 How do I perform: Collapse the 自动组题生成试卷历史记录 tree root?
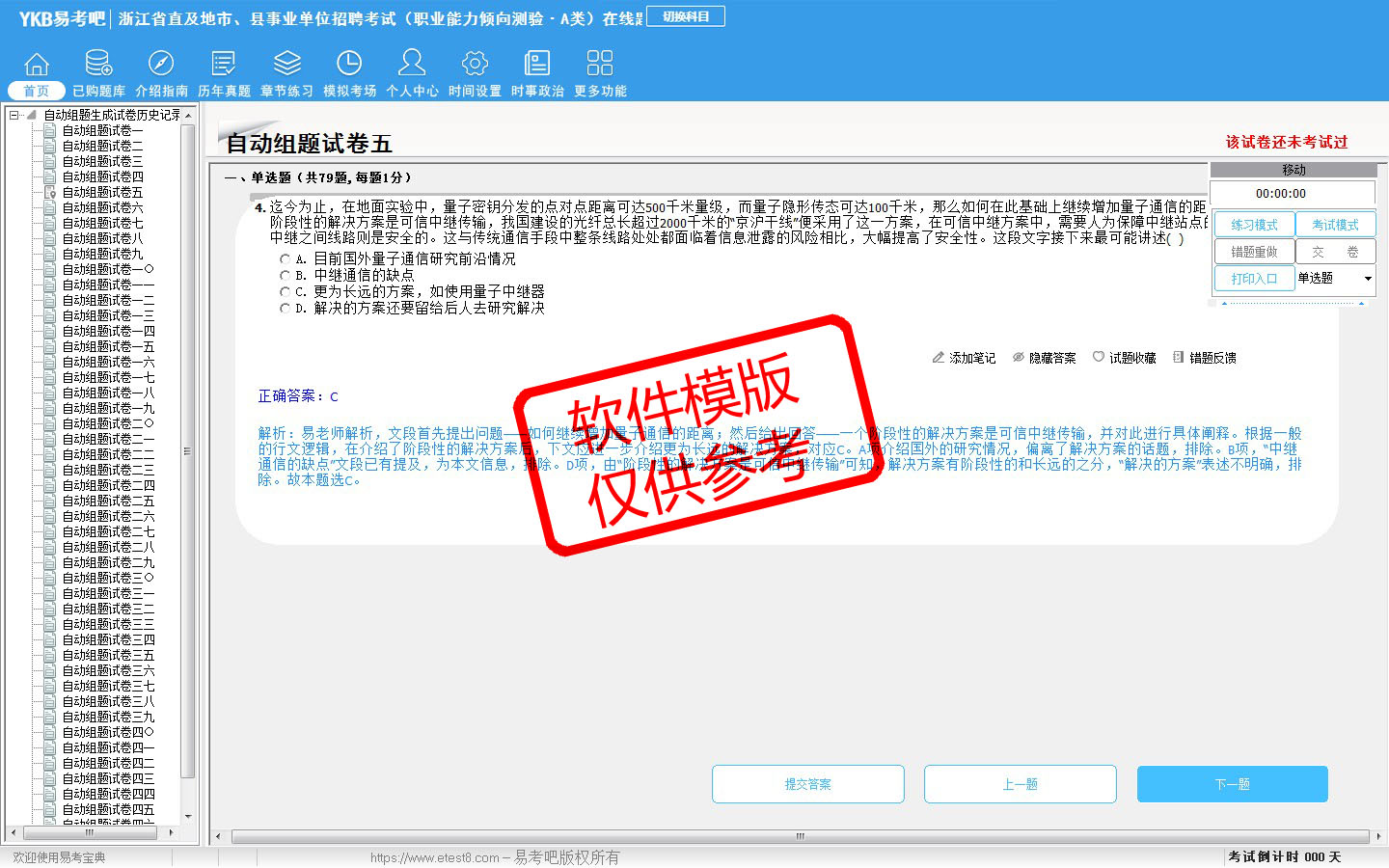pyautogui.click(x=14, y=115)
